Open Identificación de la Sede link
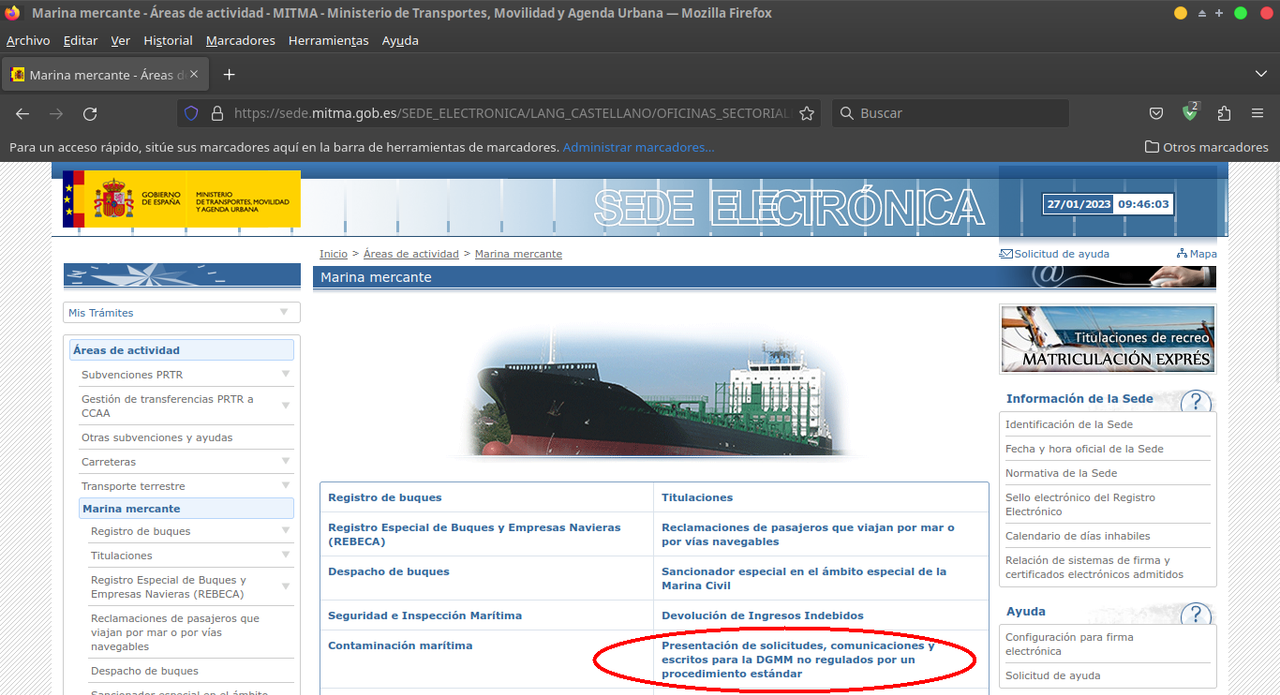 coord(1069,424)
